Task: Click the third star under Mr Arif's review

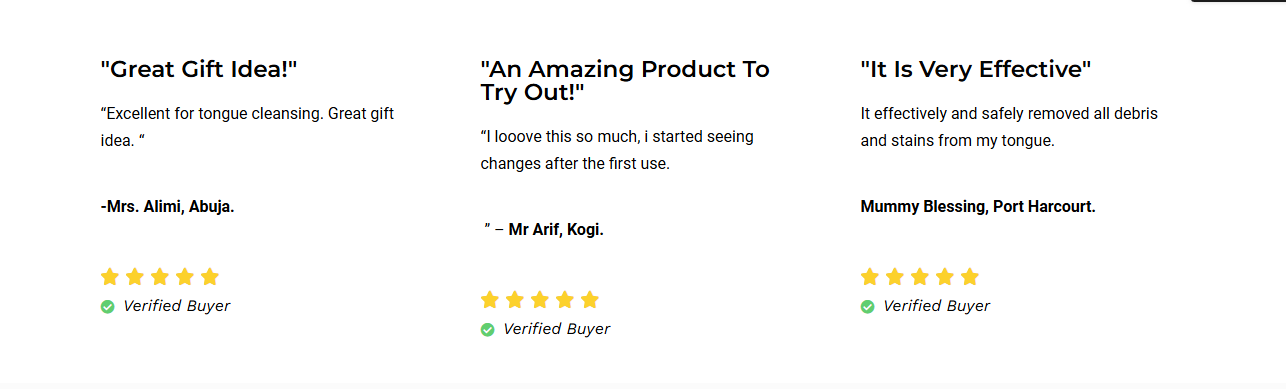Action: pyautogui.click(x=540, y=299)
